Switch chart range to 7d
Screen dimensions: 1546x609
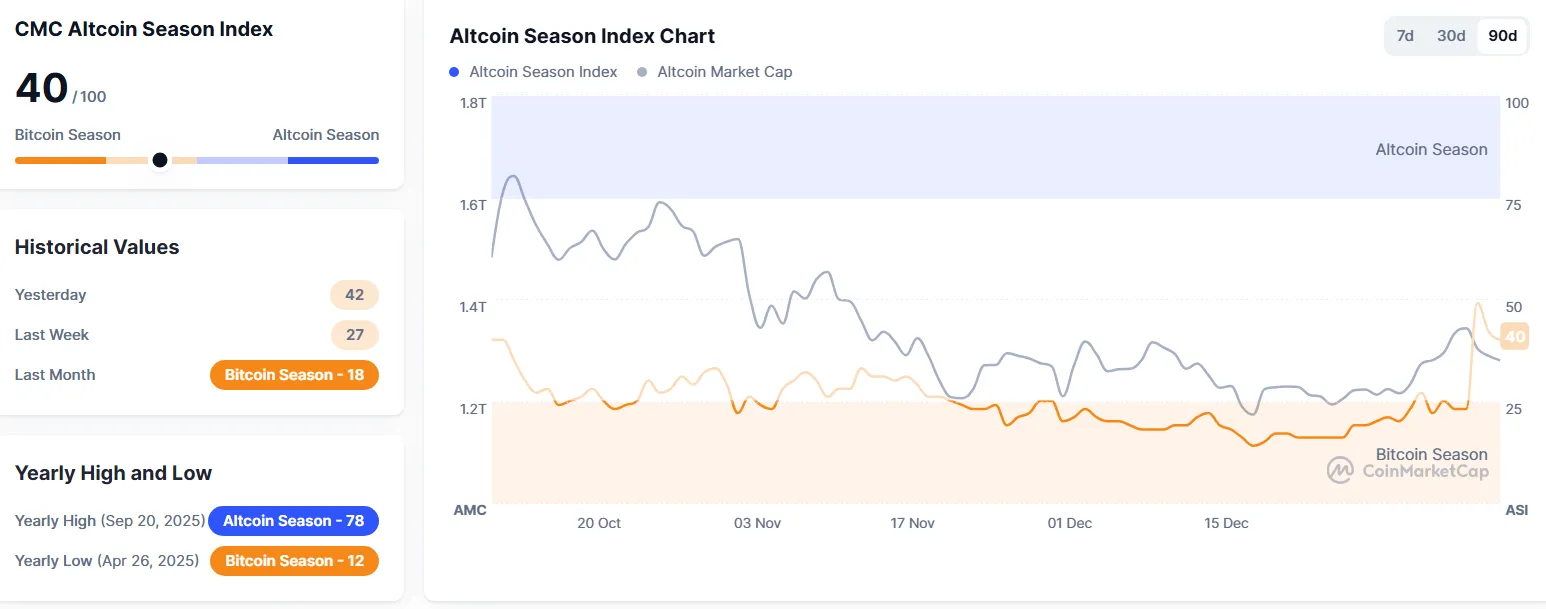click(x=1405, y=36)
